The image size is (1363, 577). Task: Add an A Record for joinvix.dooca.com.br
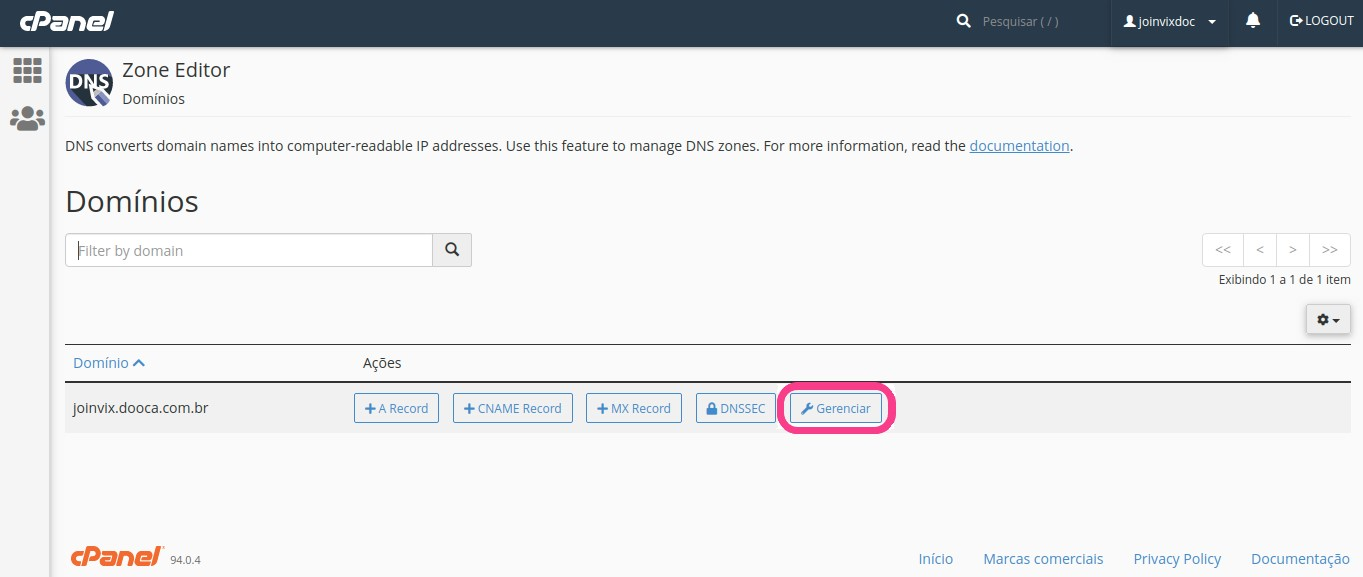pos(396,408)
